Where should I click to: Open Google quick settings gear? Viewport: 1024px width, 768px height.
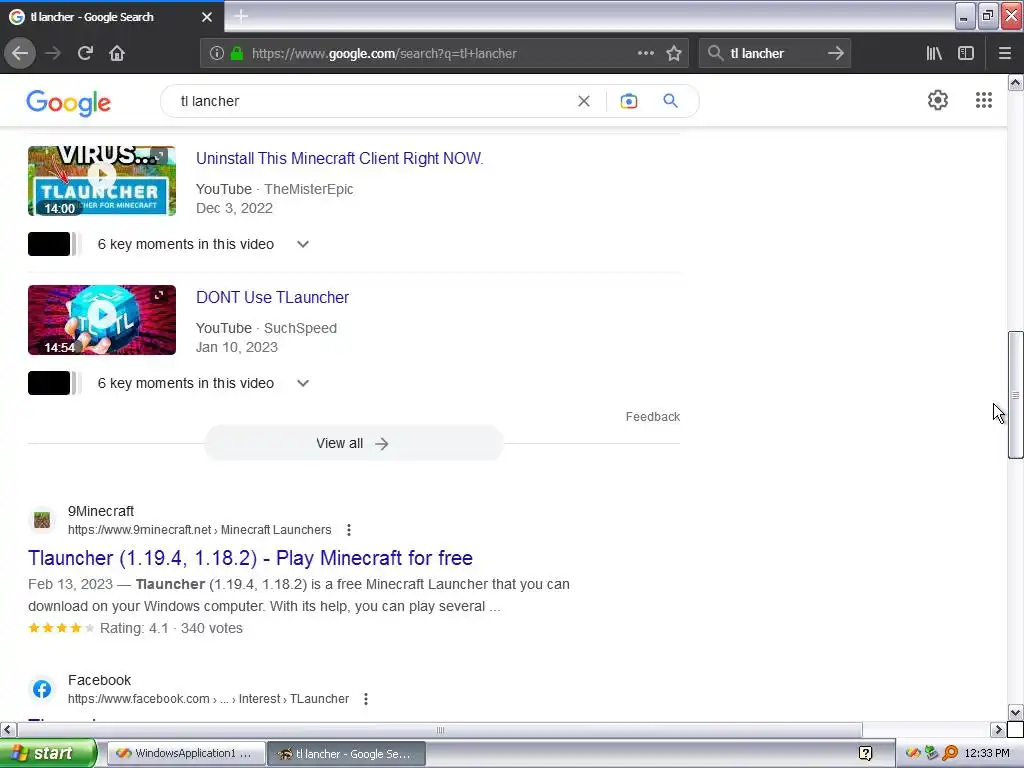[938, 100]
